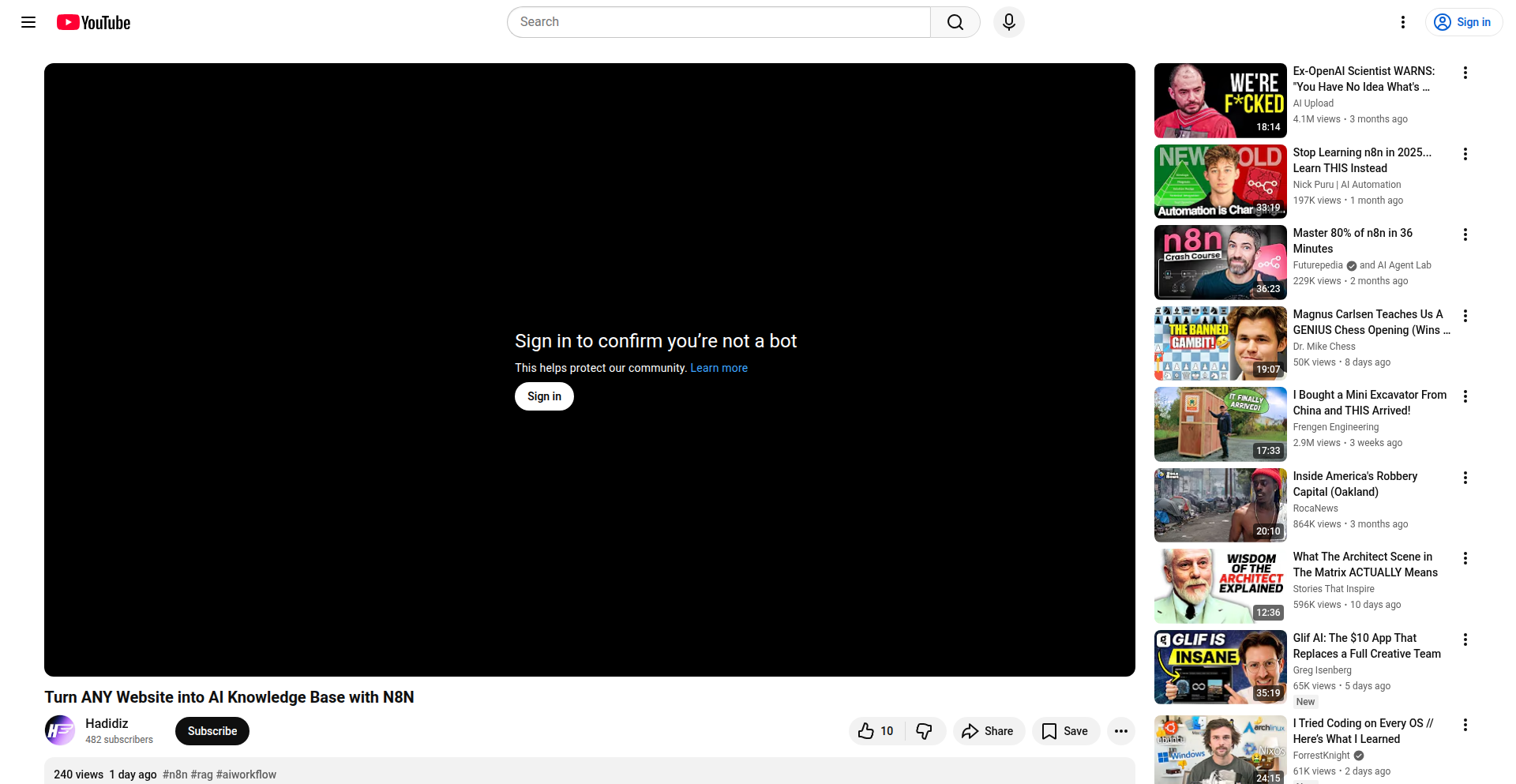The height and width of the screenshot is (784, 1516).
Task: Visit Nick Puru | AI Automation channel
Action: click(1347, 185)
